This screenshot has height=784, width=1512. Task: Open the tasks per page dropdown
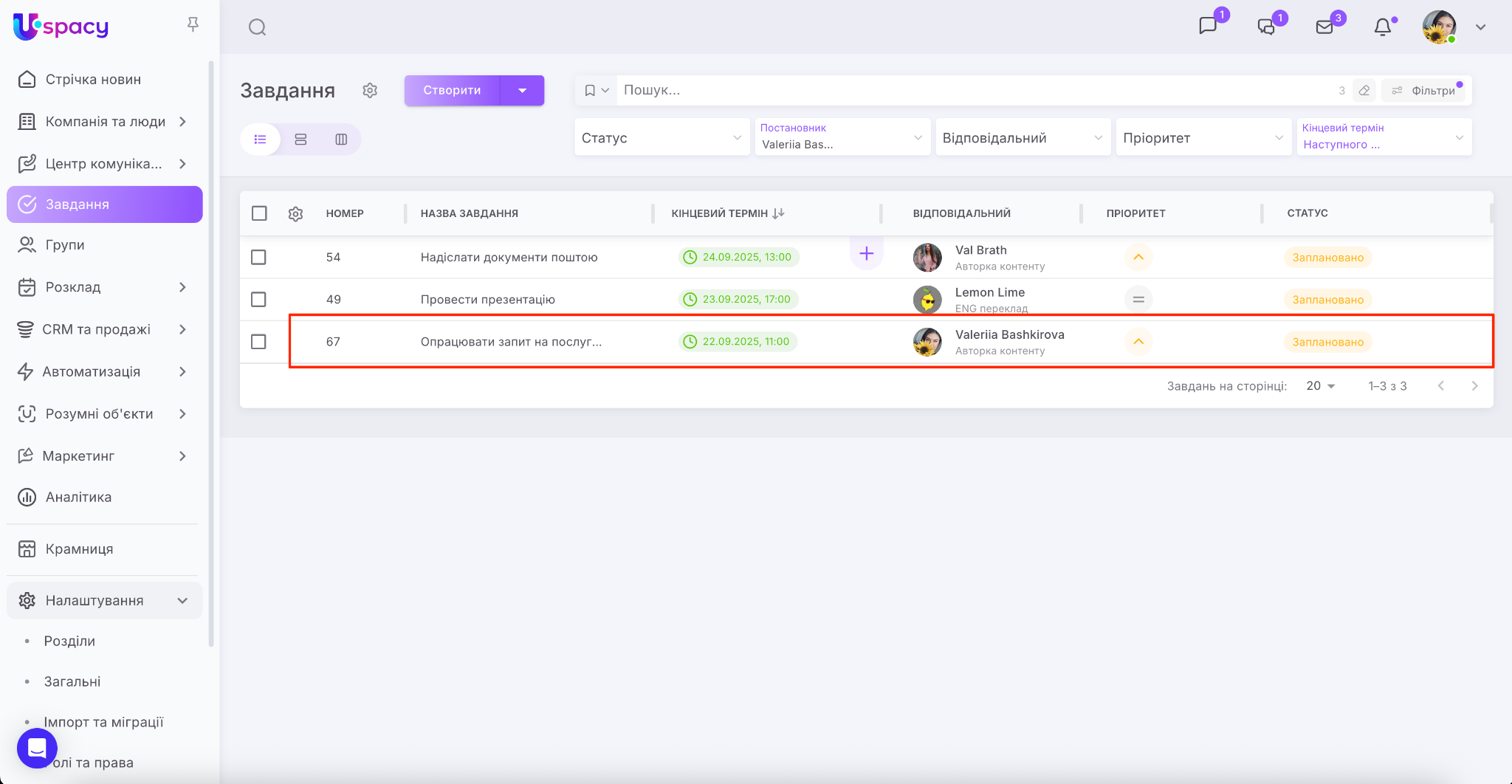coord(1320,386)
